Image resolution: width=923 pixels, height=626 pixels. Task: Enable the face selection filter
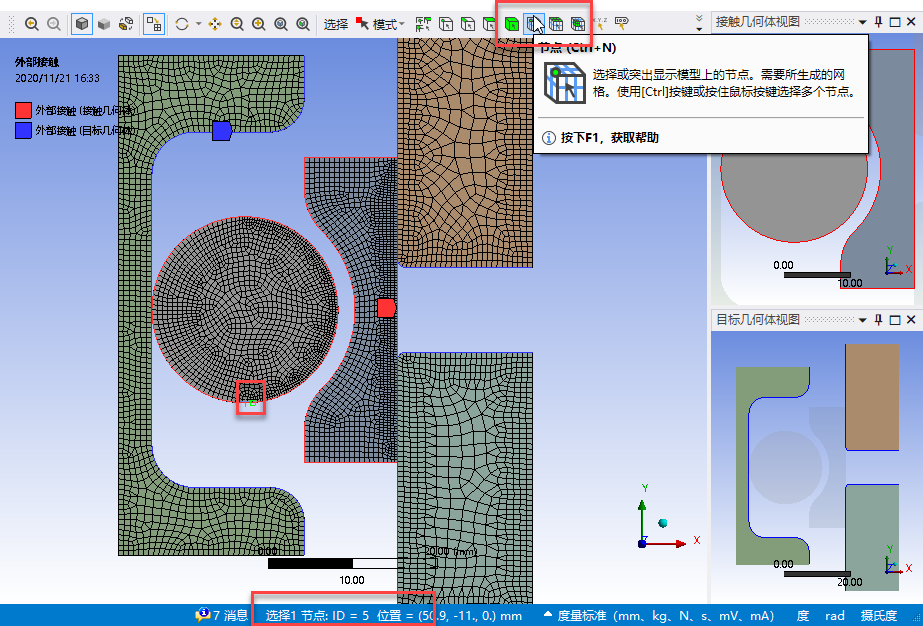(489, 24)
